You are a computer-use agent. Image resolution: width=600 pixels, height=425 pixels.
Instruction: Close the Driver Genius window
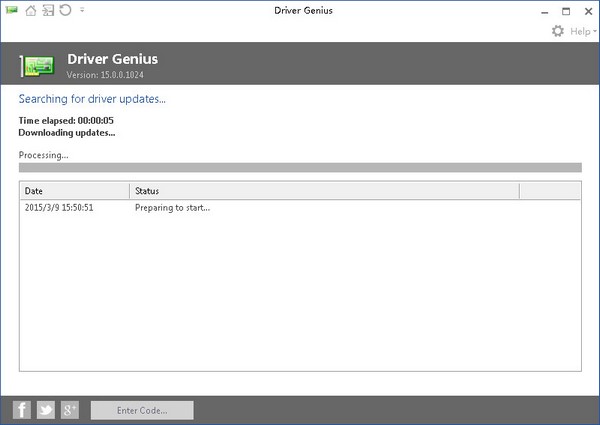coord(589,11)
